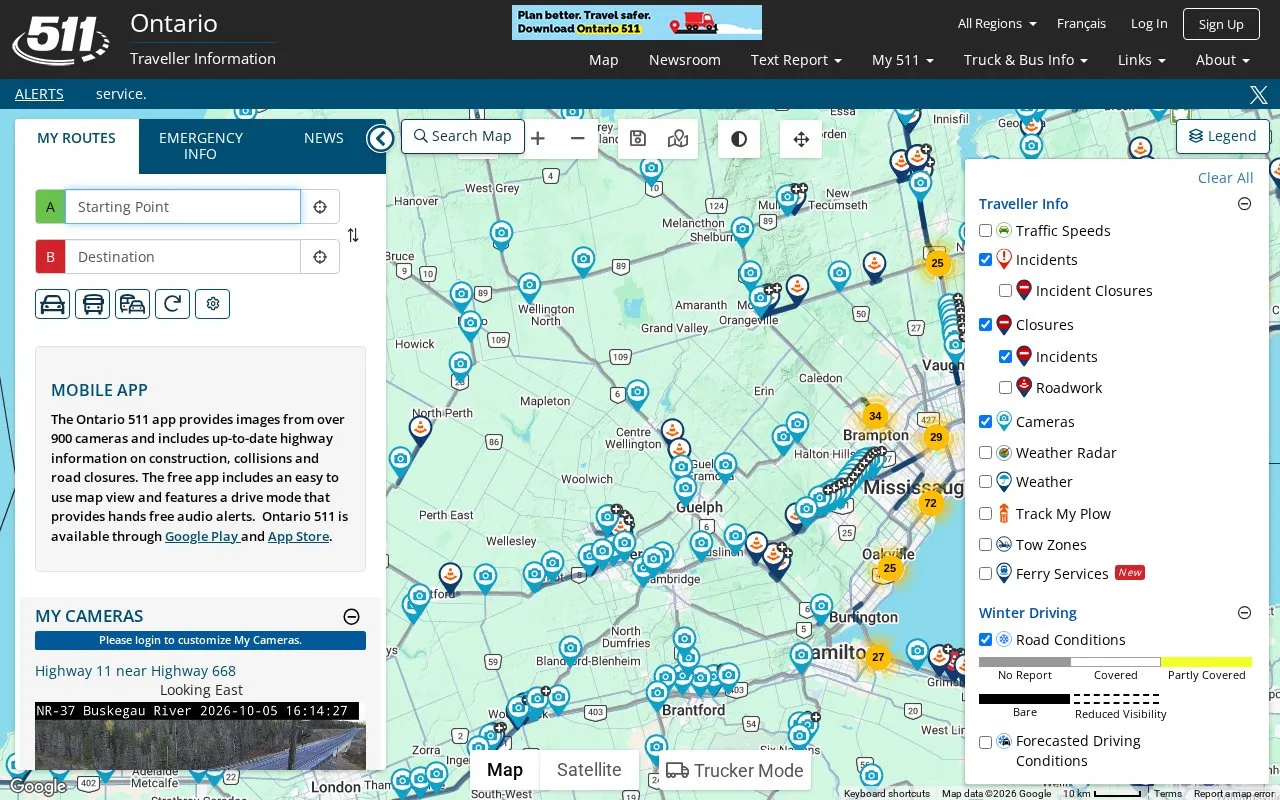Click Clear All in the legend panel
The image size is (1280, 800).
pos(1226,178)
